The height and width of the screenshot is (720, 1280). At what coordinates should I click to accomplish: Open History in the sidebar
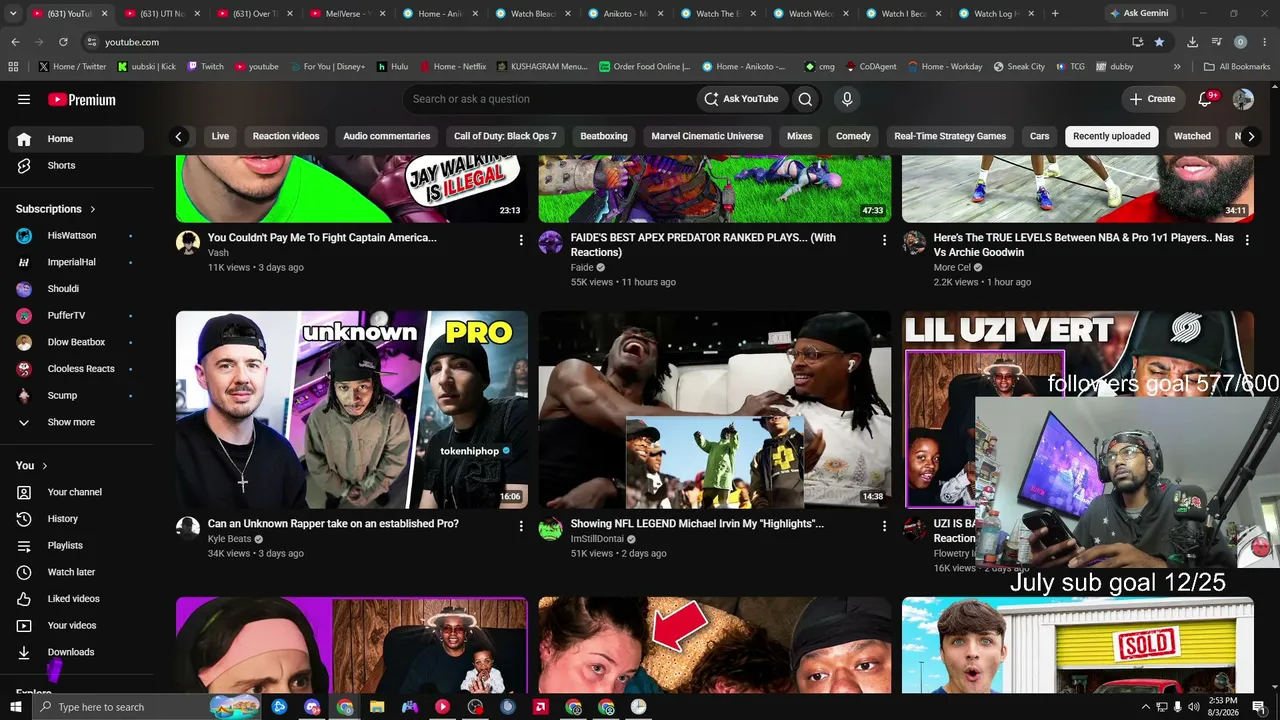[x=76, y=519]
